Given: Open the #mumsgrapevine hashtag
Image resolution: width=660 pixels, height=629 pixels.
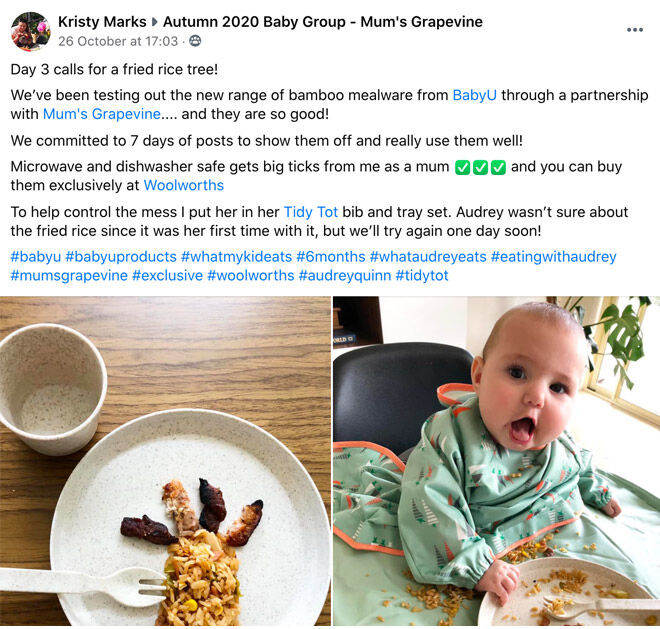Looking at the screenshot, I should [x=69, y=275].
